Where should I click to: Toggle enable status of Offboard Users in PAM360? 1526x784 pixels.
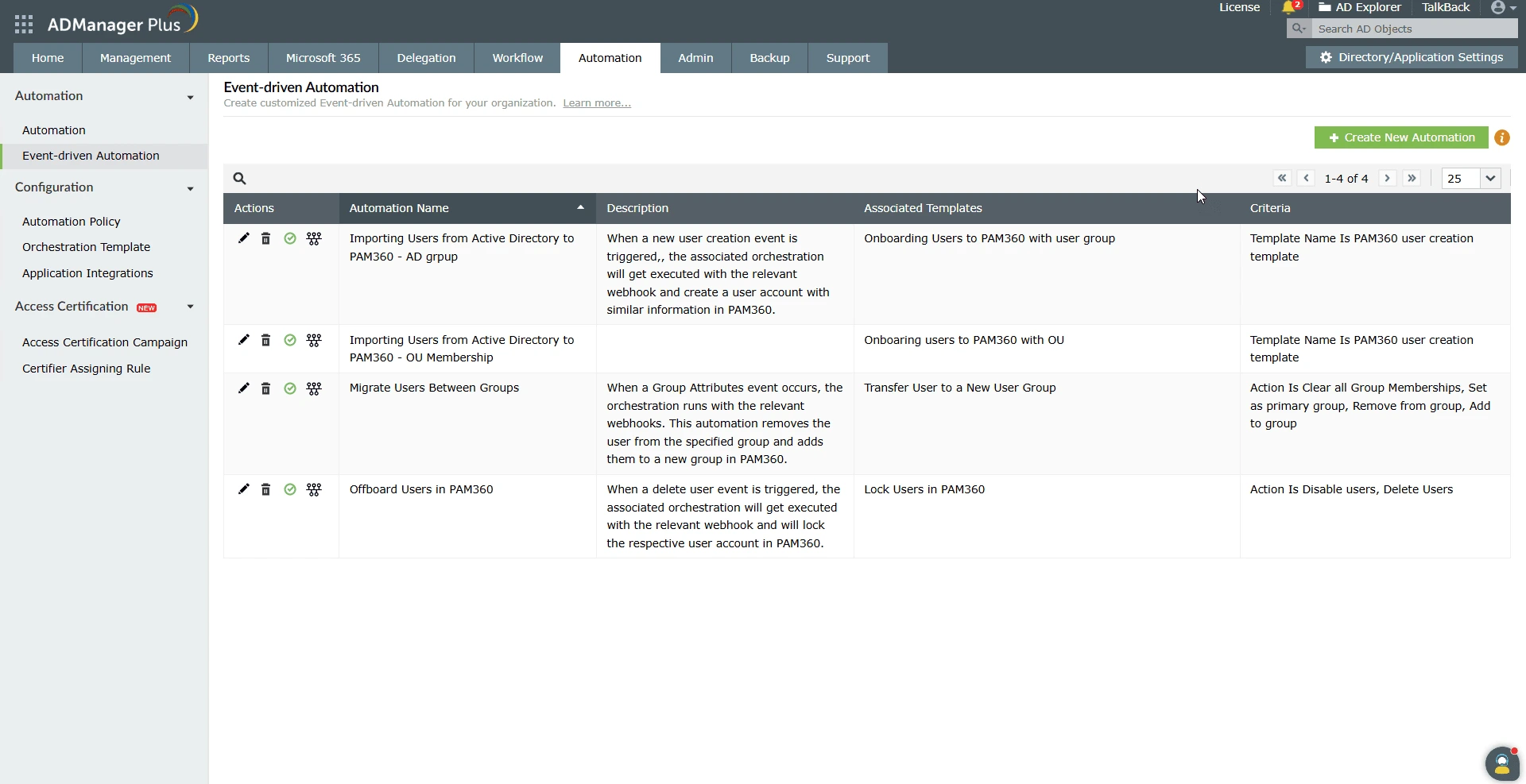pyautogui.click(x=289, y=489)
